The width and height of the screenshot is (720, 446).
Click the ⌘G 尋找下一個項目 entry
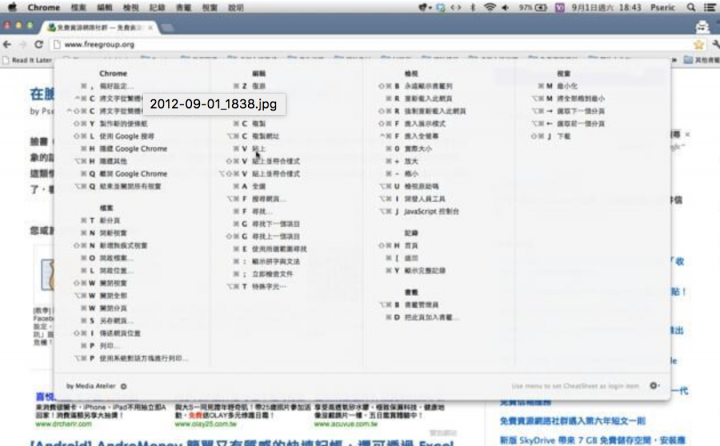(x=266, y=224)
